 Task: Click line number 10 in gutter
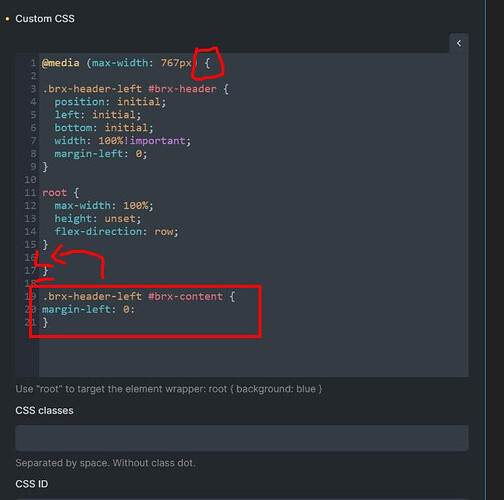(30, 180)
